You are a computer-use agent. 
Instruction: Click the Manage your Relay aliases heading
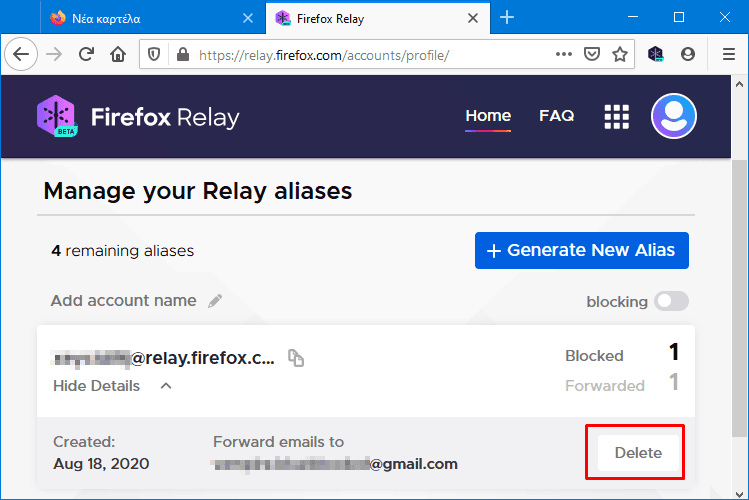pyautogui.click(x=198, y=191)
